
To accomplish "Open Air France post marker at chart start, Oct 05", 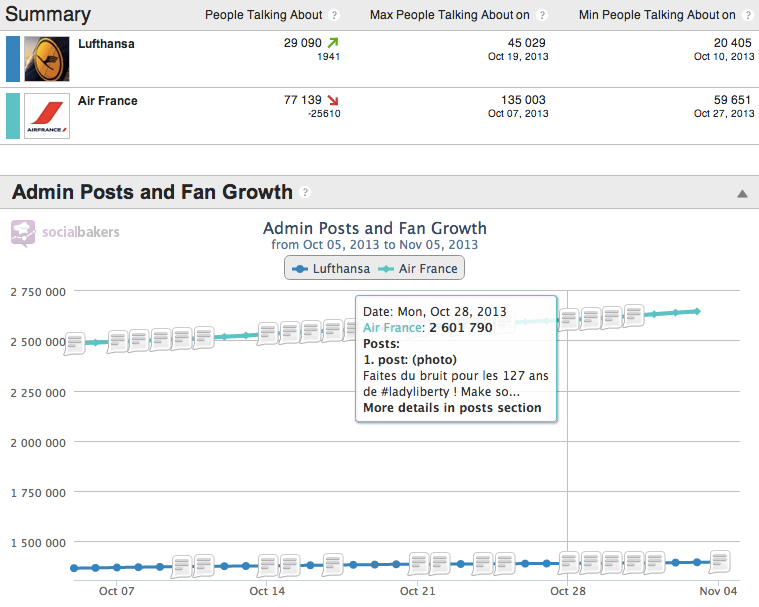I will [75, 343].
